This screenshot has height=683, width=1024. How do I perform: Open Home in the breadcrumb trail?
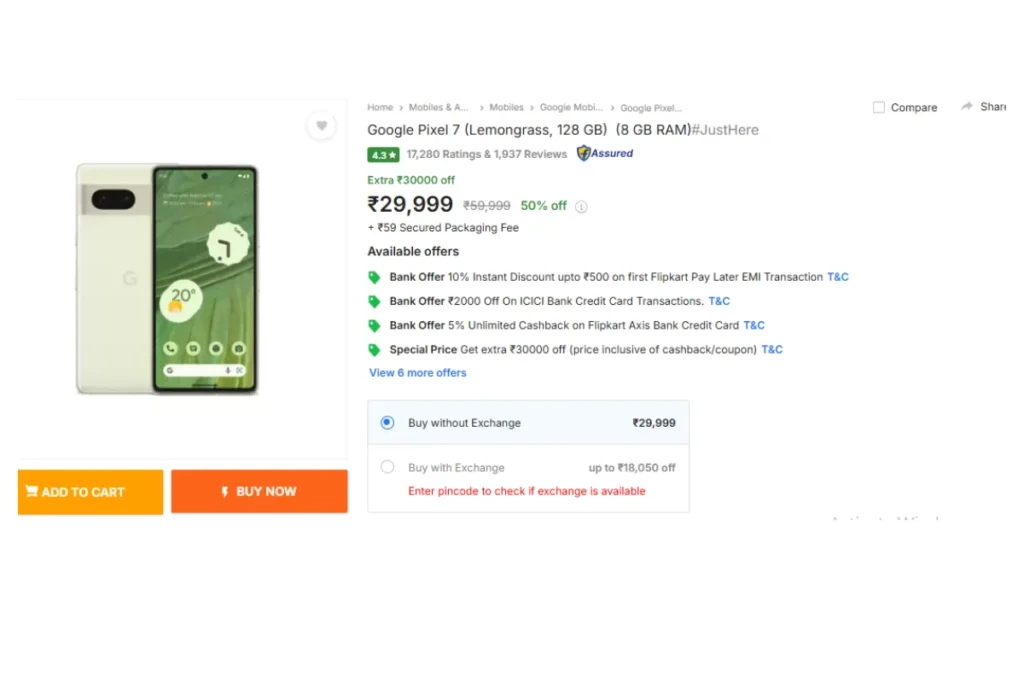coord(380,107)
